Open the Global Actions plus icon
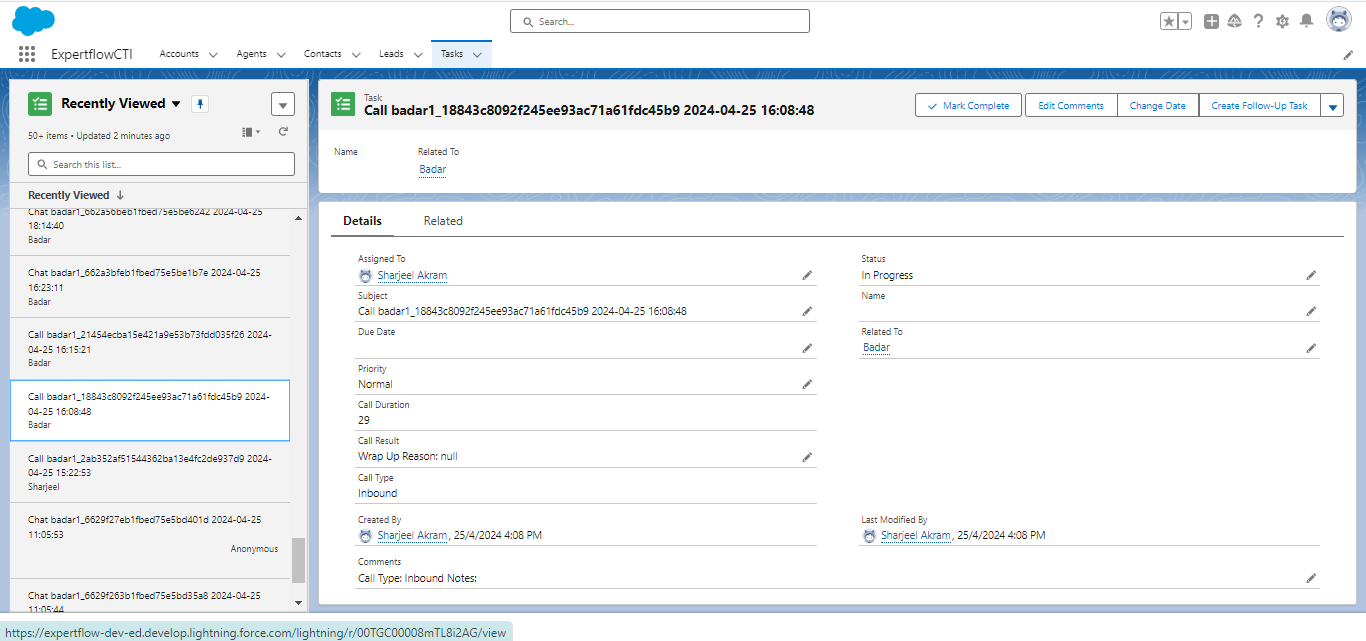 point(1211,21)
